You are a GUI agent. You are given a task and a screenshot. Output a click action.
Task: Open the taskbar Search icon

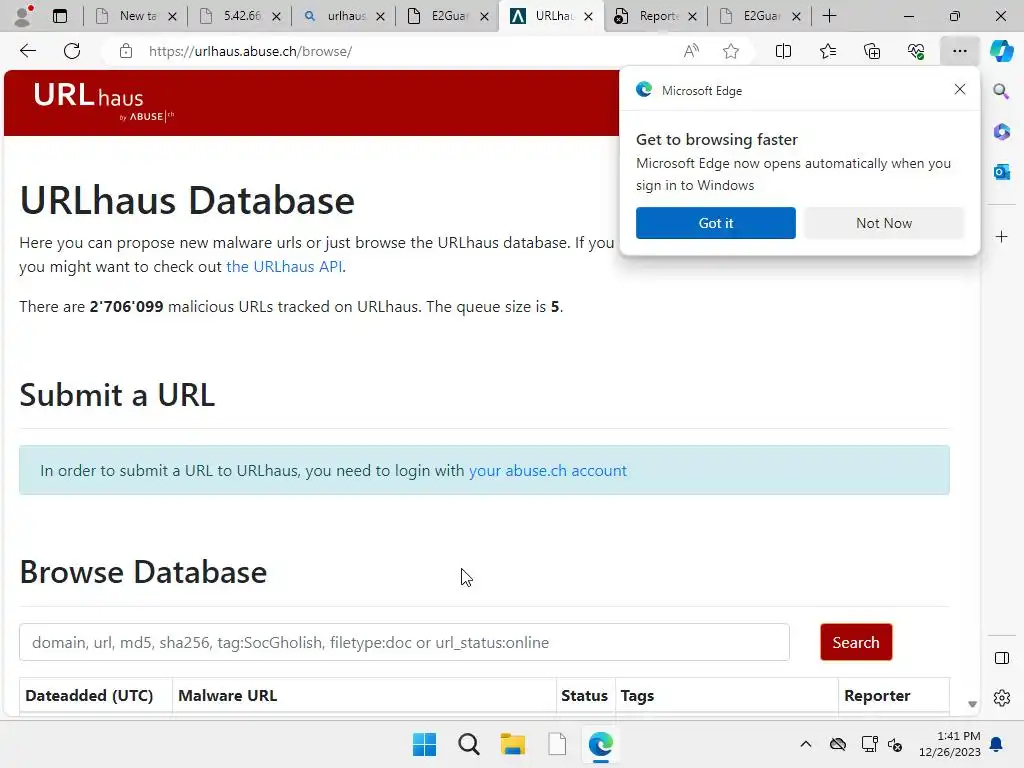tap(469, 744)
